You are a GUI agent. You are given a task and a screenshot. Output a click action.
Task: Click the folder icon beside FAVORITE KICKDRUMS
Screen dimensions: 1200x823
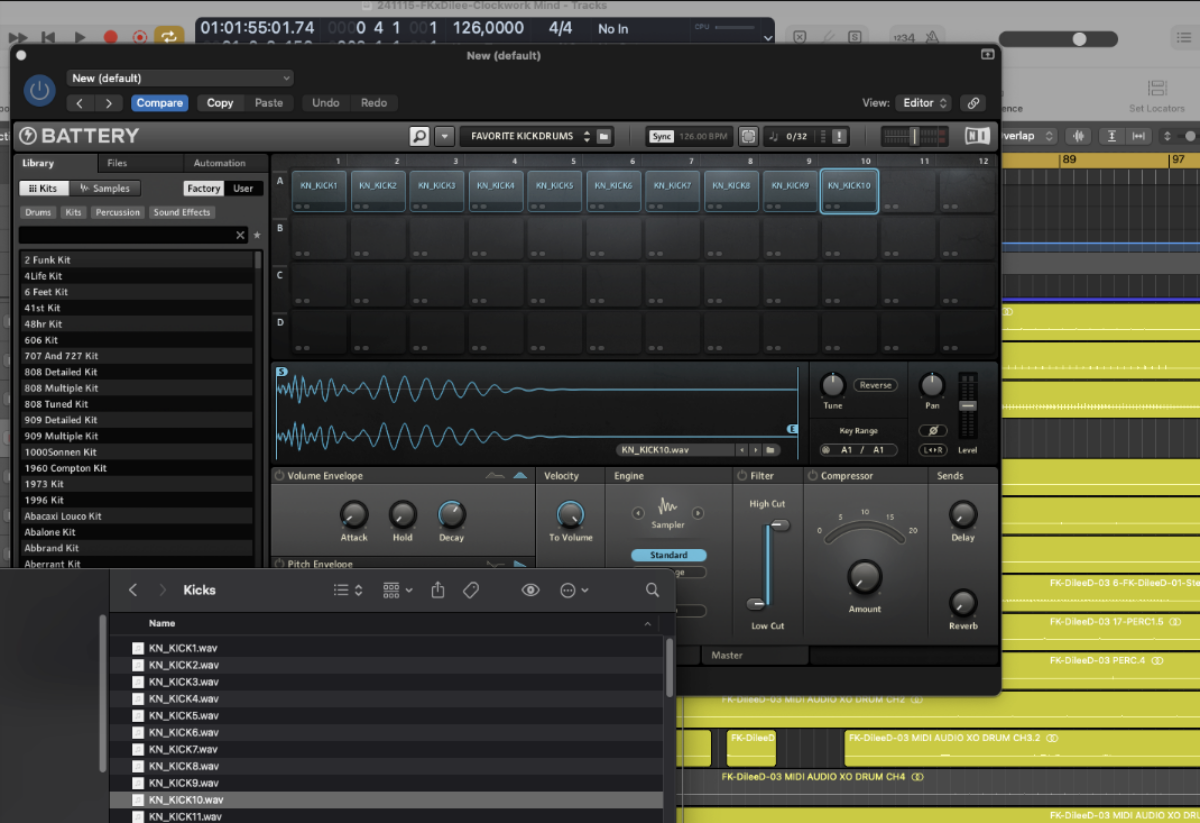tap(604, 136)
